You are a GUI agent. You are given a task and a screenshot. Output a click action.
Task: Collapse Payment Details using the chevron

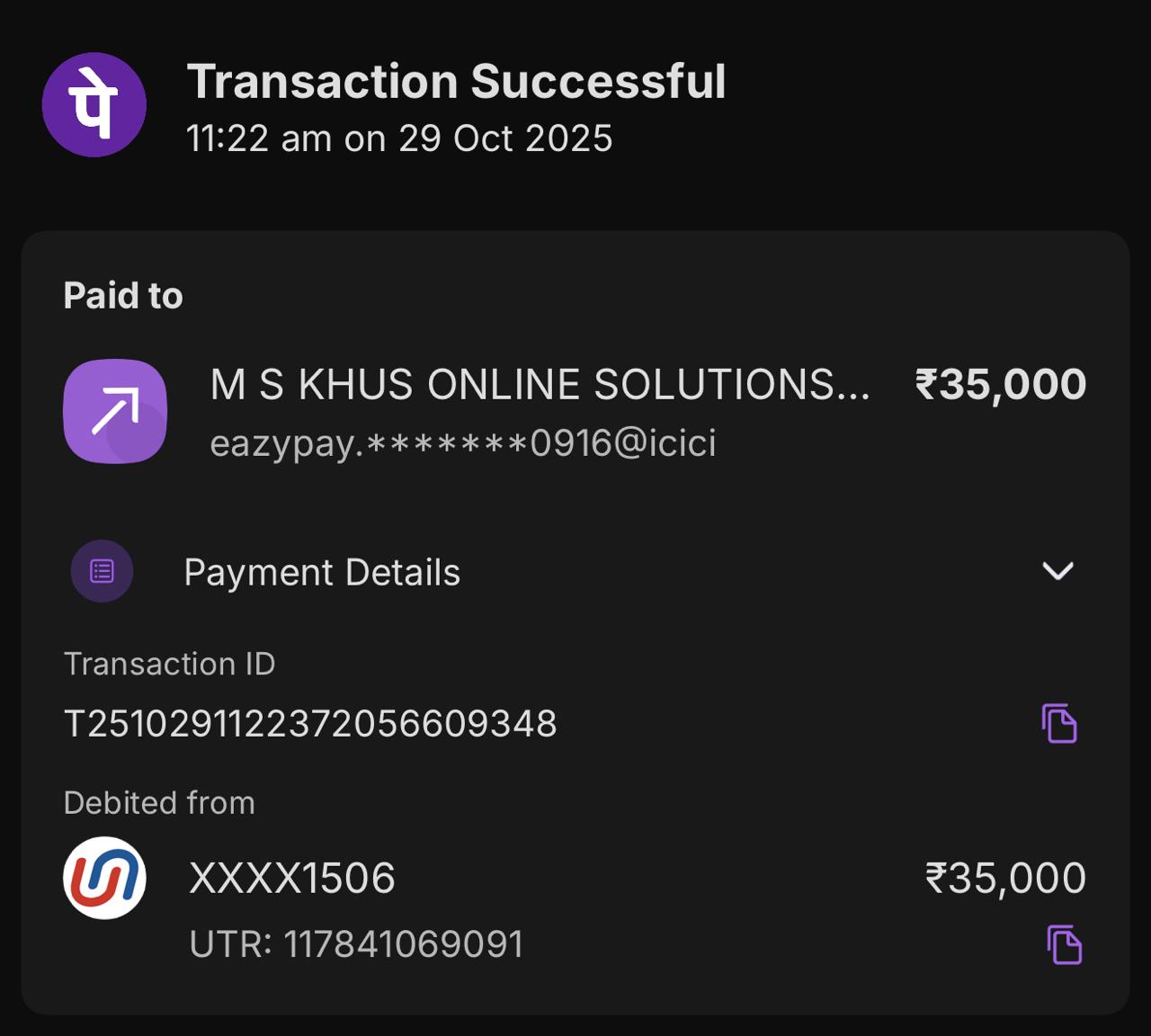point(1057,571)
